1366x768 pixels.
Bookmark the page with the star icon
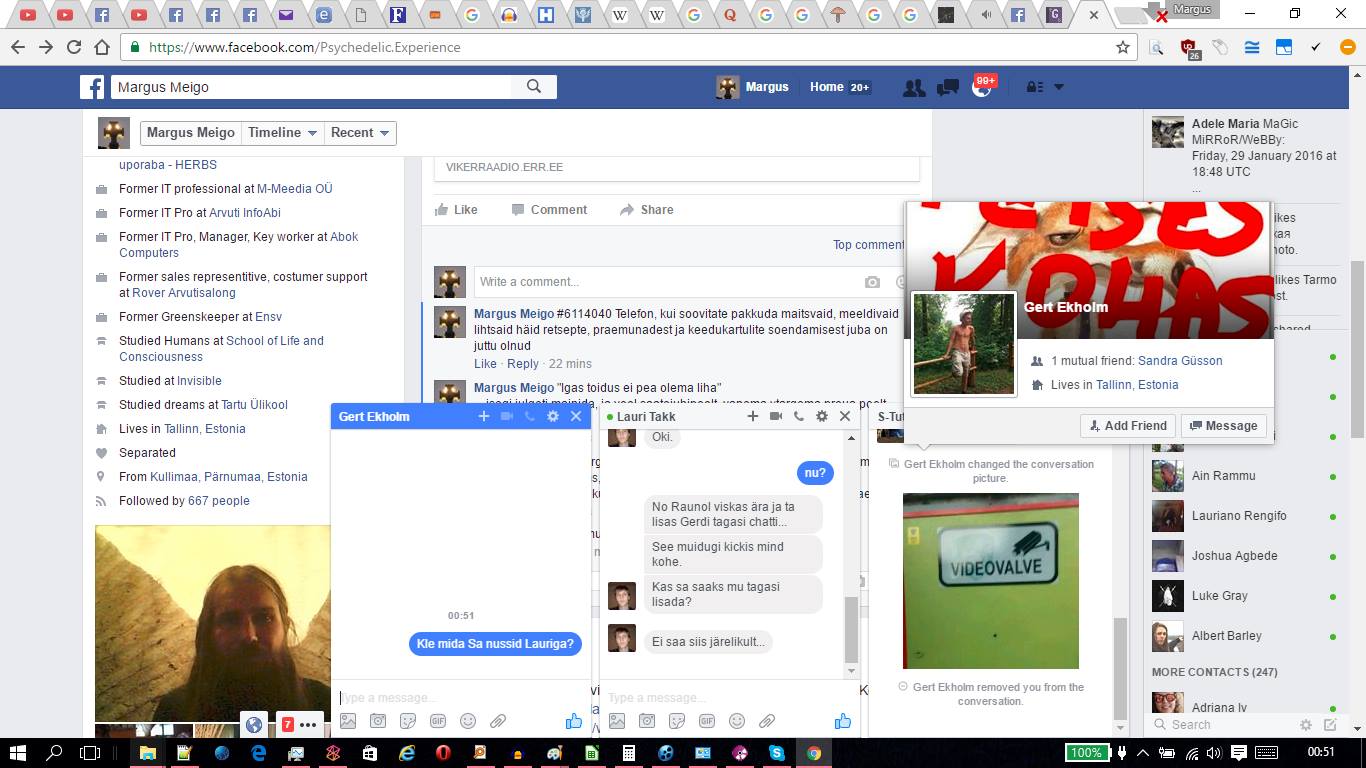[1123, 47]
